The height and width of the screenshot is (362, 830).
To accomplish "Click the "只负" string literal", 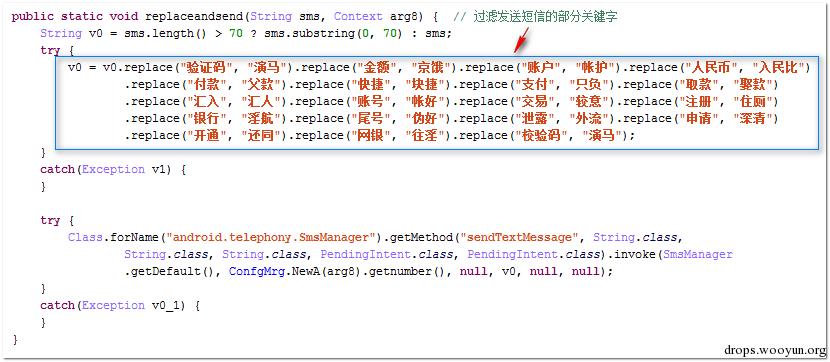I will (x=590, y=84).
